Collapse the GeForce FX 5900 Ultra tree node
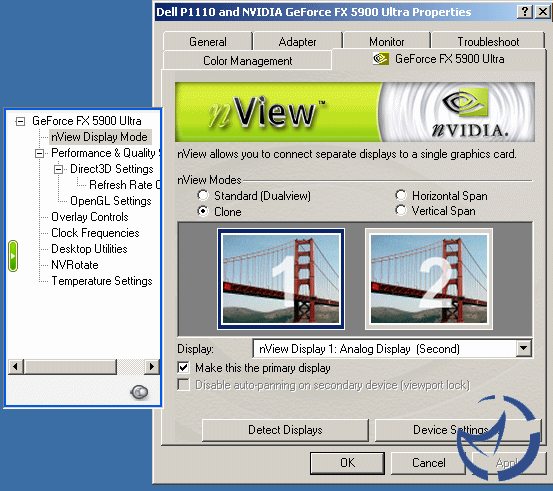This screenshot has height=491, width=553. tap(20, 122)
